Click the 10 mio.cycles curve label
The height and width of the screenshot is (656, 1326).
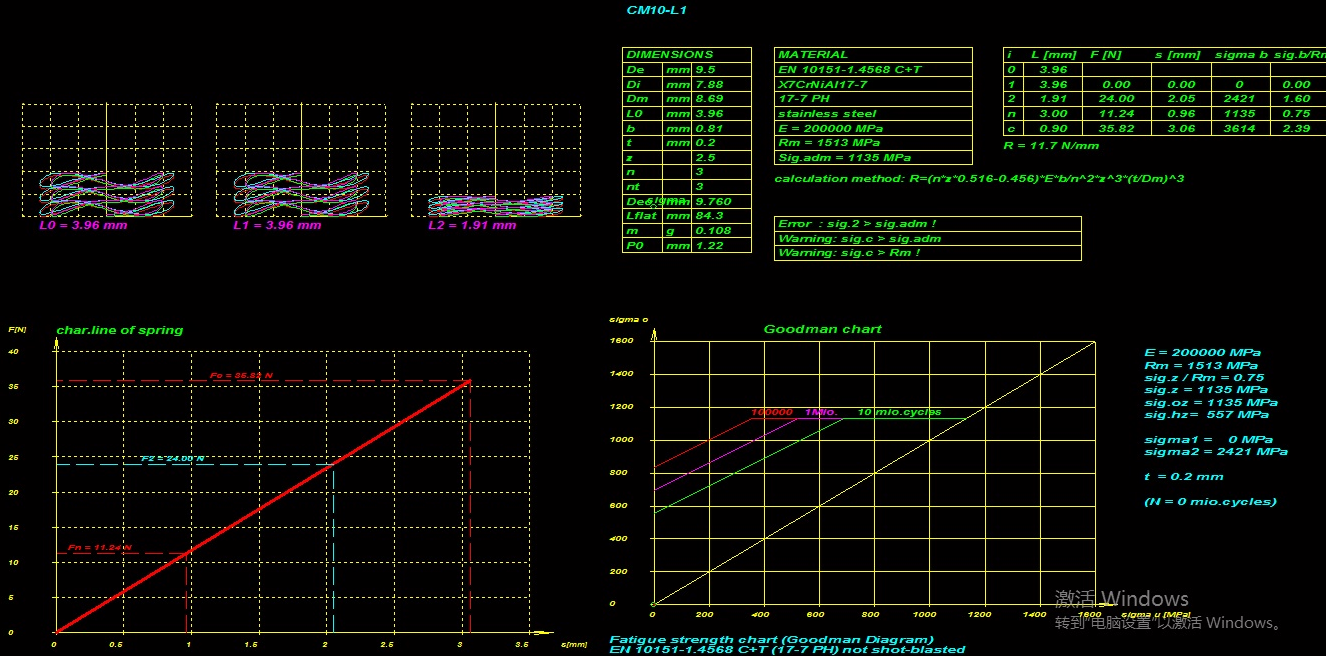pyautogui.click(x=899, y=412)
